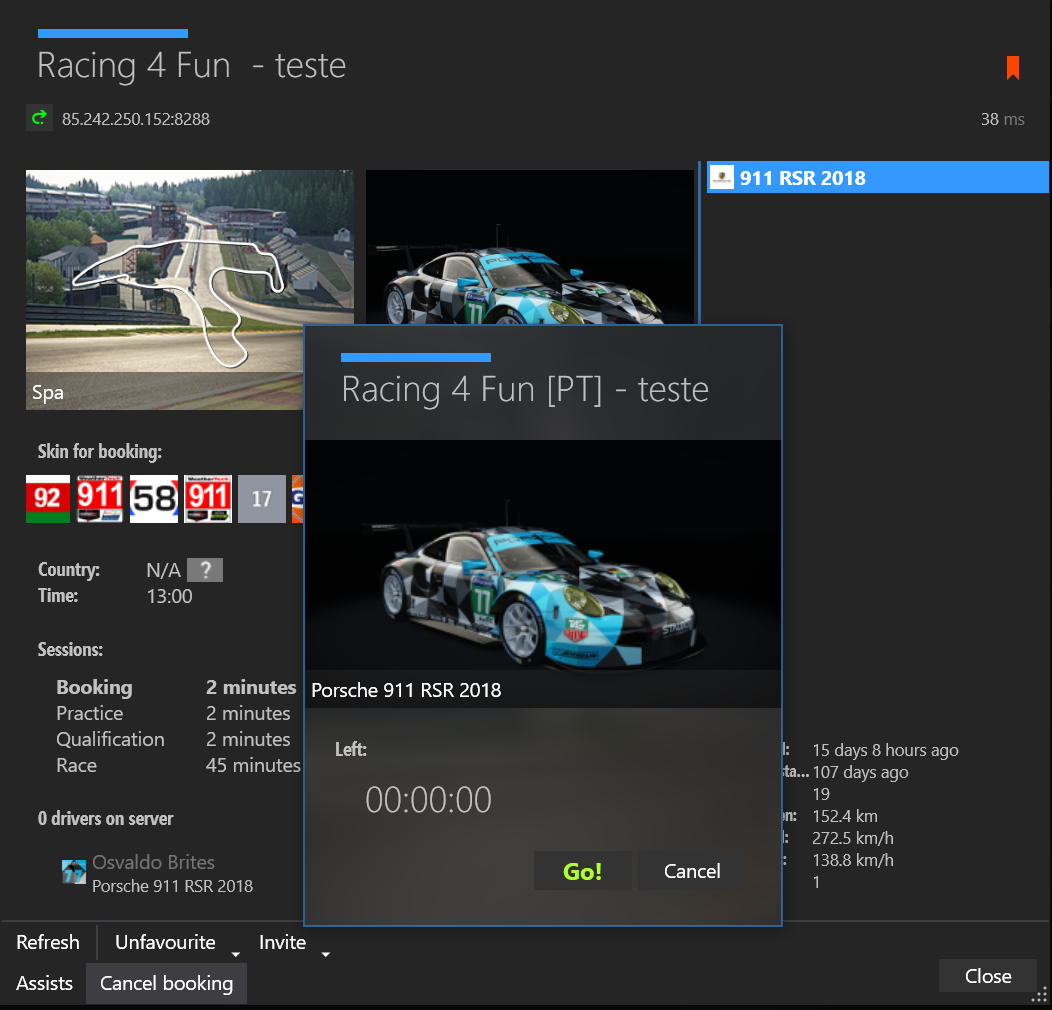
Task: Click the 152.4 km distance value
Action: click(x=845, y=816)
